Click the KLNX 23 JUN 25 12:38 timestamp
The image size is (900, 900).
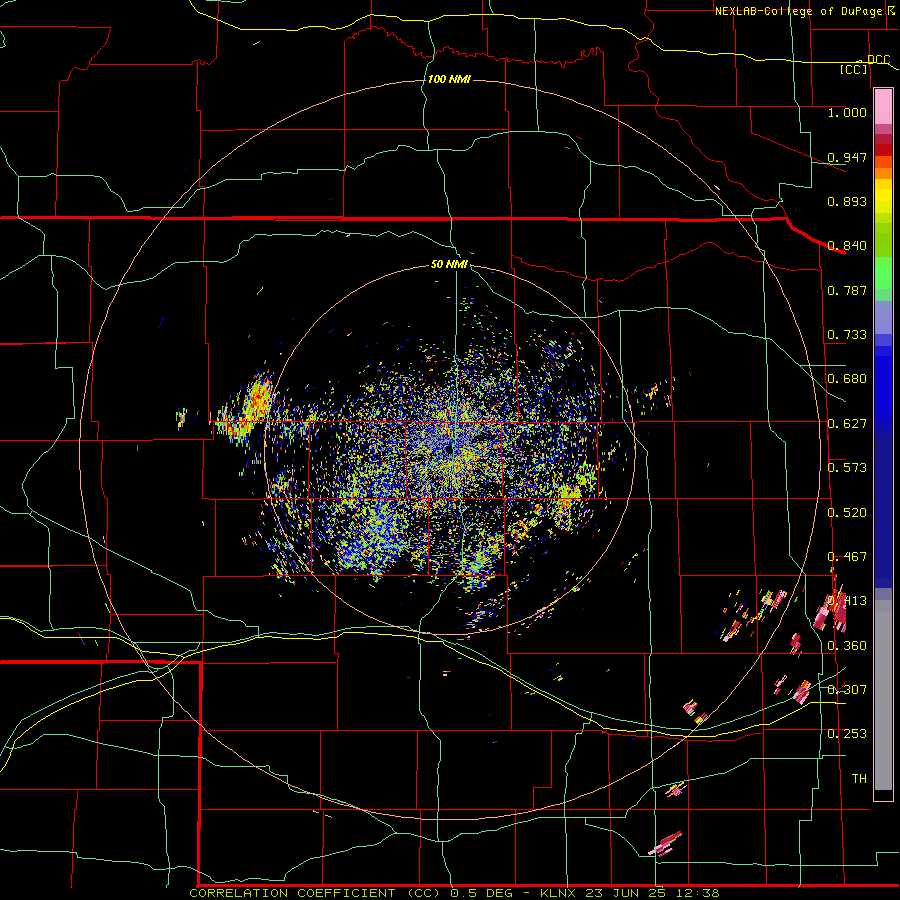(630, 893)
